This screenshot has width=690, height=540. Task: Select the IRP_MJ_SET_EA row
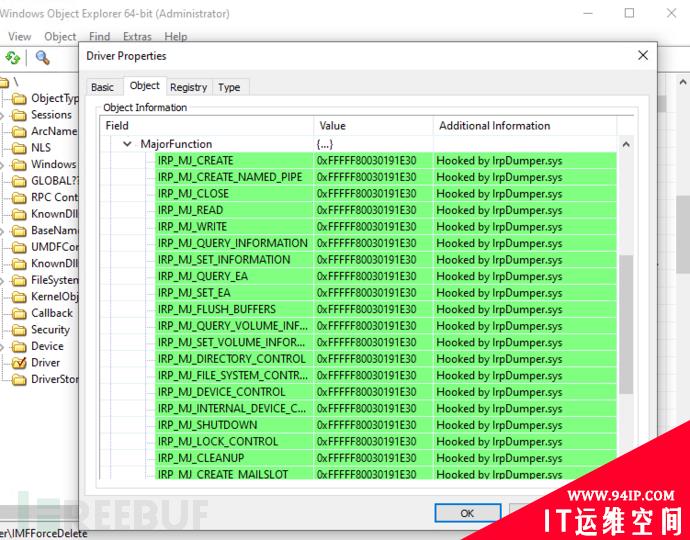pyautogui.click(x=385, y=293)
